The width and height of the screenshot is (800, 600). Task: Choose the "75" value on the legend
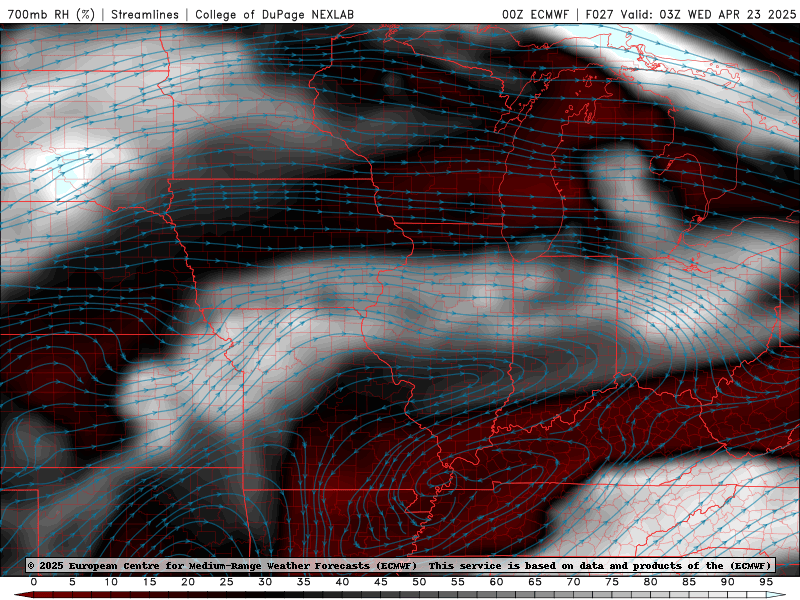pyautogui.click(x=612, y=582)
